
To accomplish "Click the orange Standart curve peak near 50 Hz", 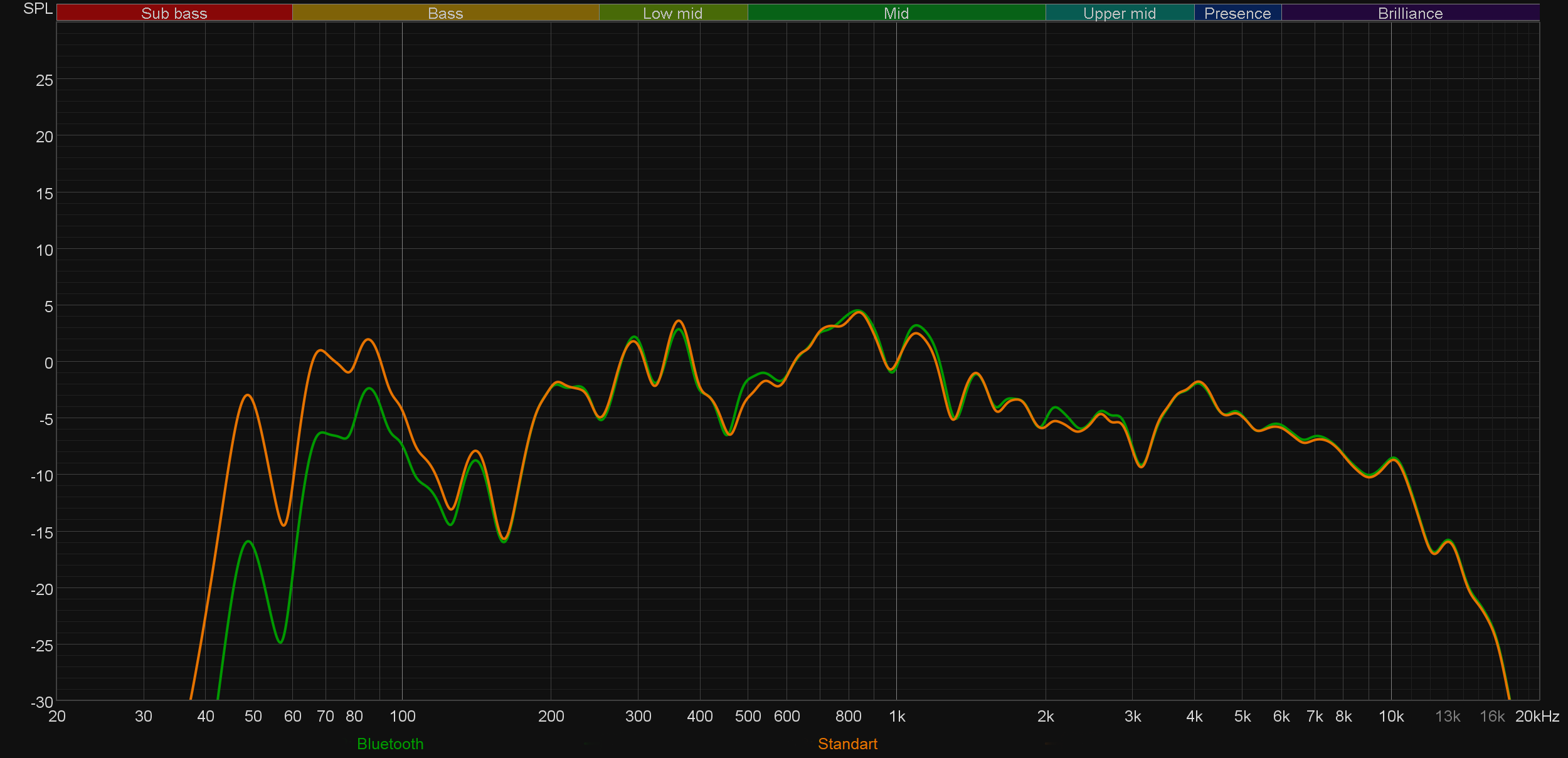I will click(x=249, y=395).
